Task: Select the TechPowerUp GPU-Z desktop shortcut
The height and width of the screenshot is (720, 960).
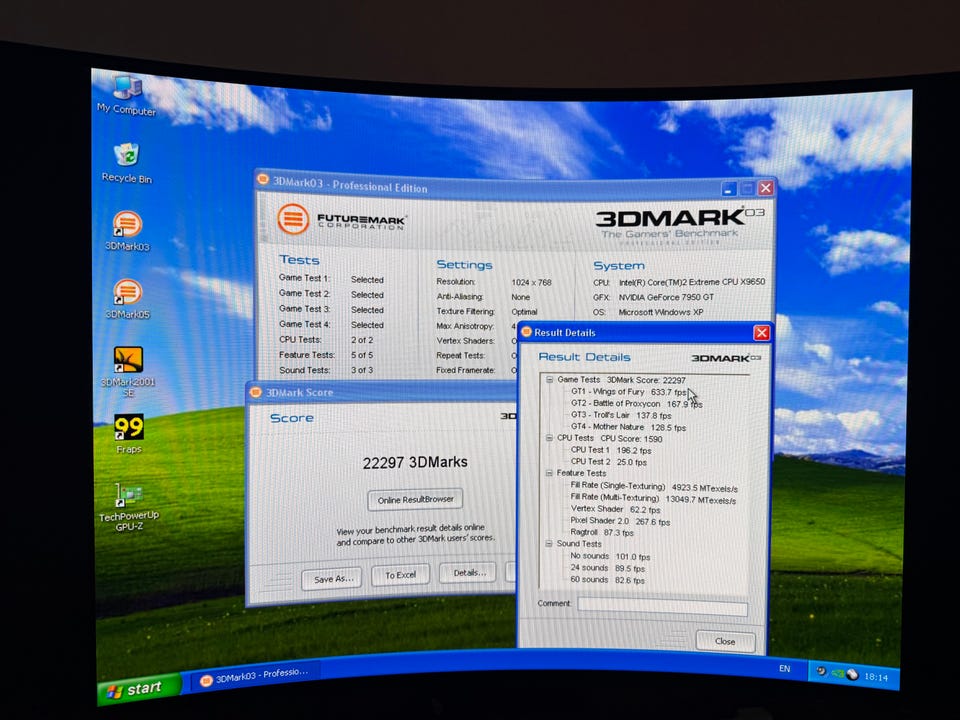Action: [x=129, y=507]
